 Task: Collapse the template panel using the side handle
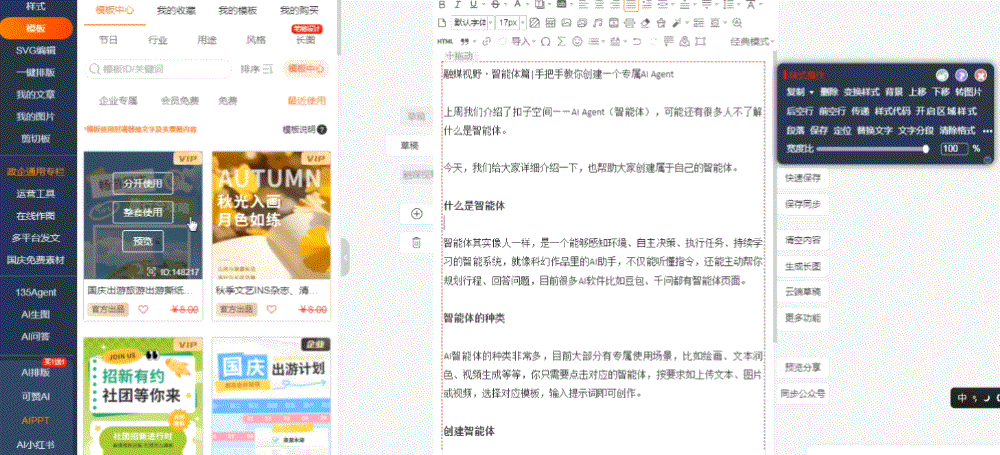click(x=345, y=256)
